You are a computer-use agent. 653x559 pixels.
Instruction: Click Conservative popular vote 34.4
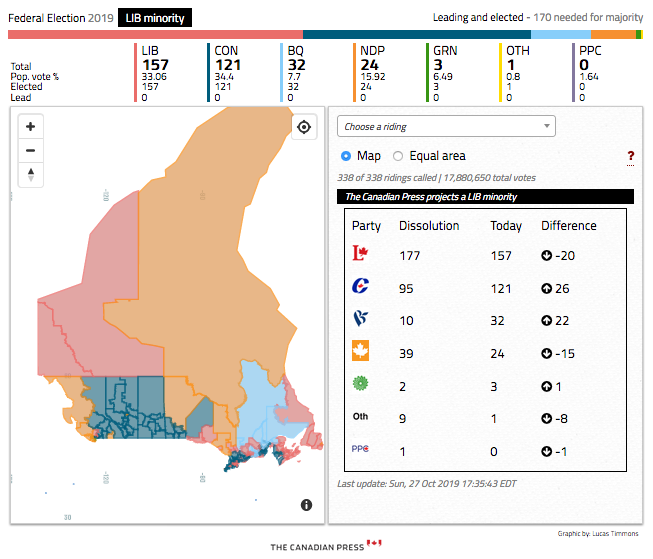coord(224,77)
